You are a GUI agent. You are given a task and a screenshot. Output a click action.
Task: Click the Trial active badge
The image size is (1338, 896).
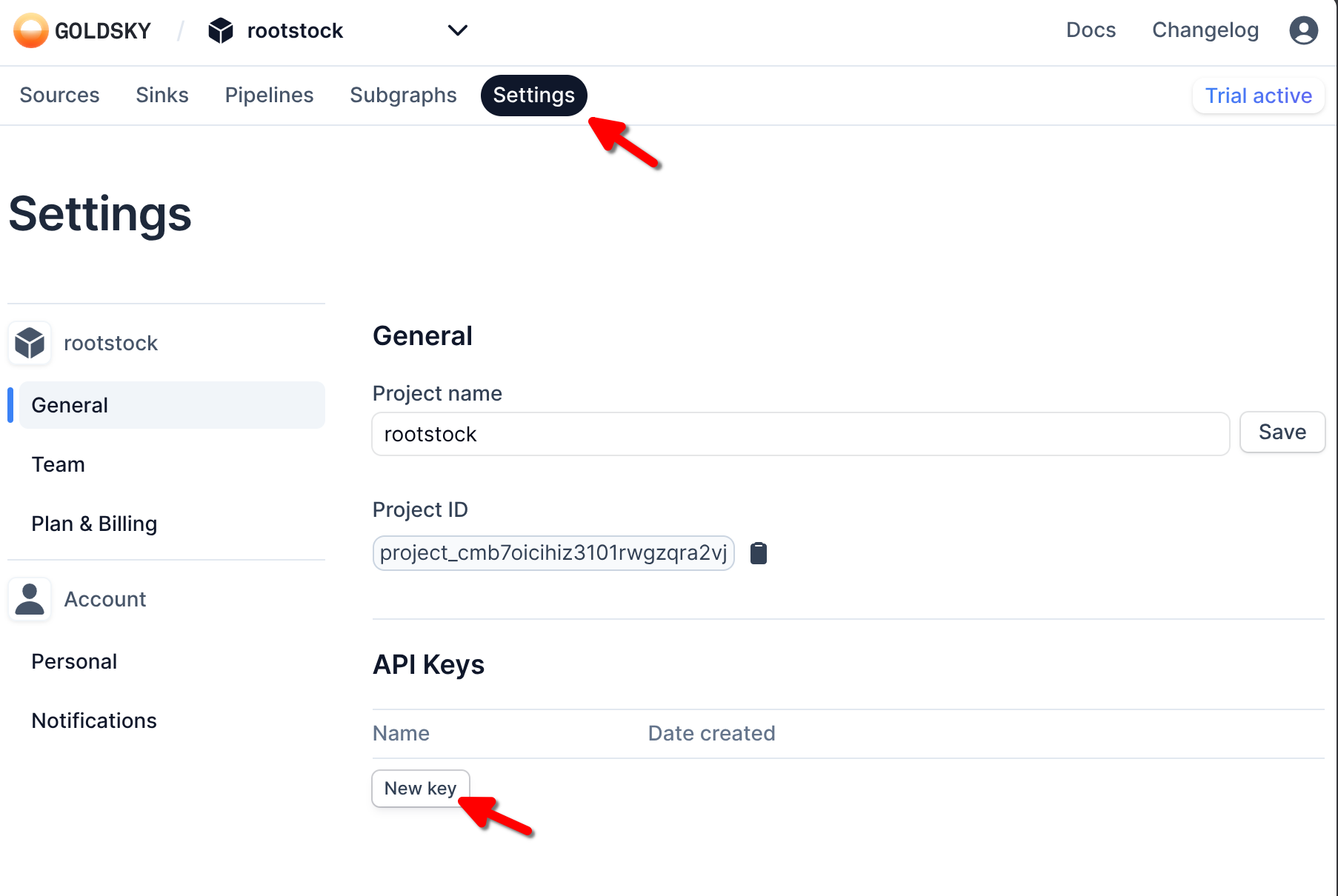click(x=1257, y=96)
